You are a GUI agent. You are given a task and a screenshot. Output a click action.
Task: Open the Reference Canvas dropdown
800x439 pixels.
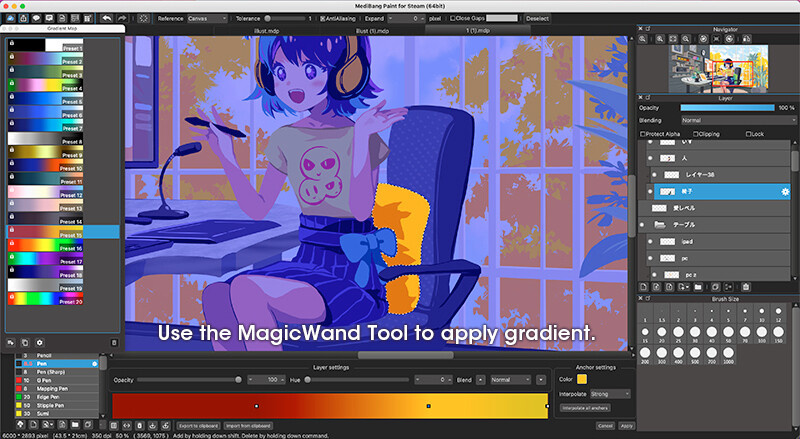[x=207, y=18]
